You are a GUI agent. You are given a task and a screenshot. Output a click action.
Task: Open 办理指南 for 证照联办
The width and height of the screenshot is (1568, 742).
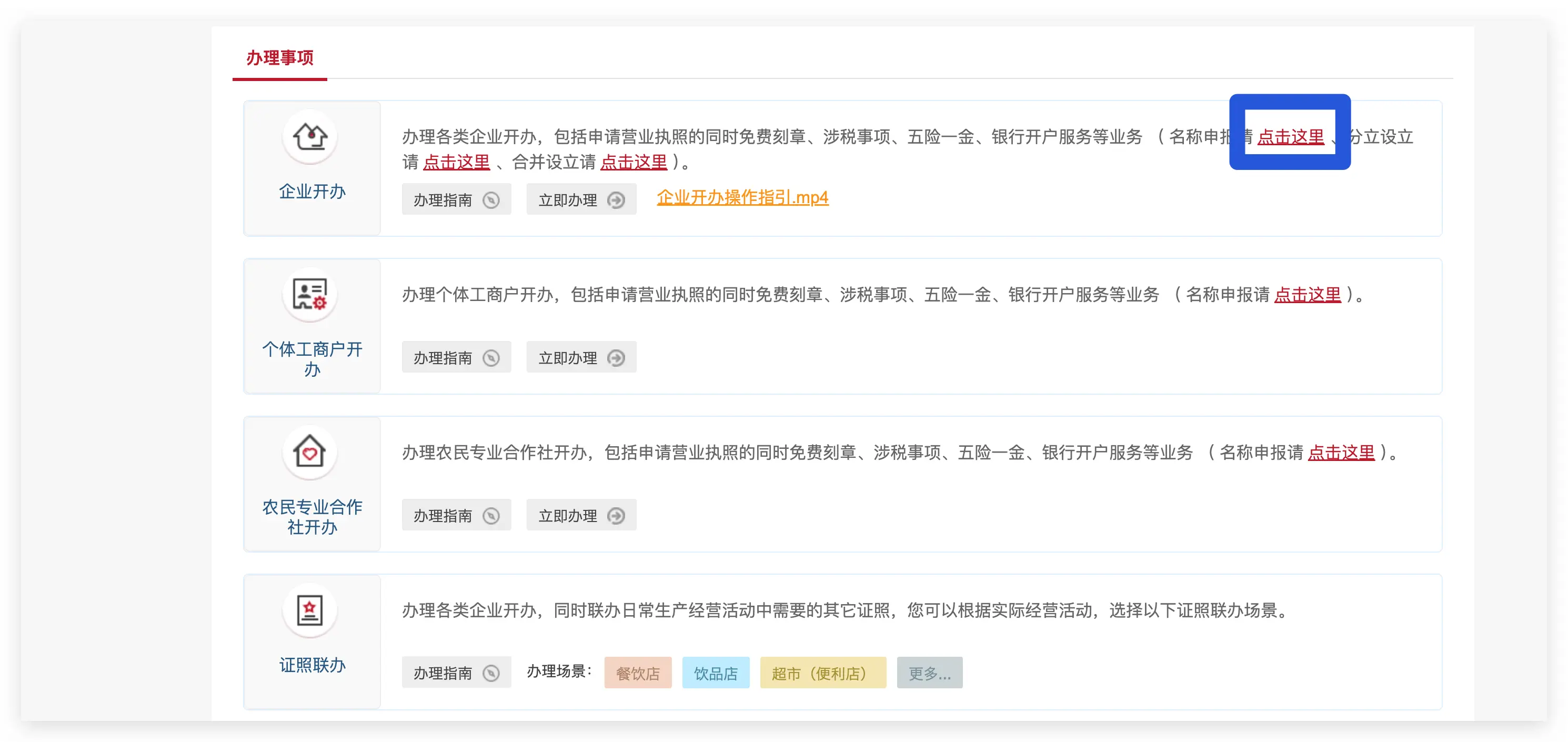(457, 673)
